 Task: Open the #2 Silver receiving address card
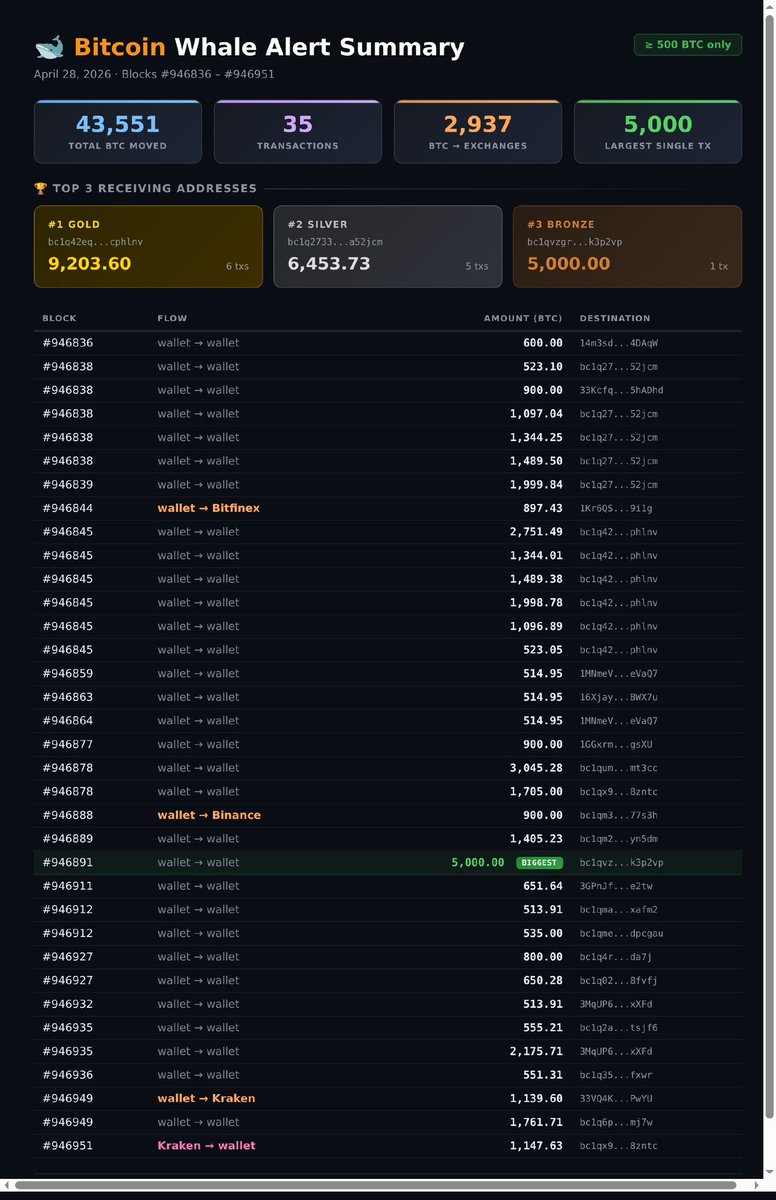[388, 247]
